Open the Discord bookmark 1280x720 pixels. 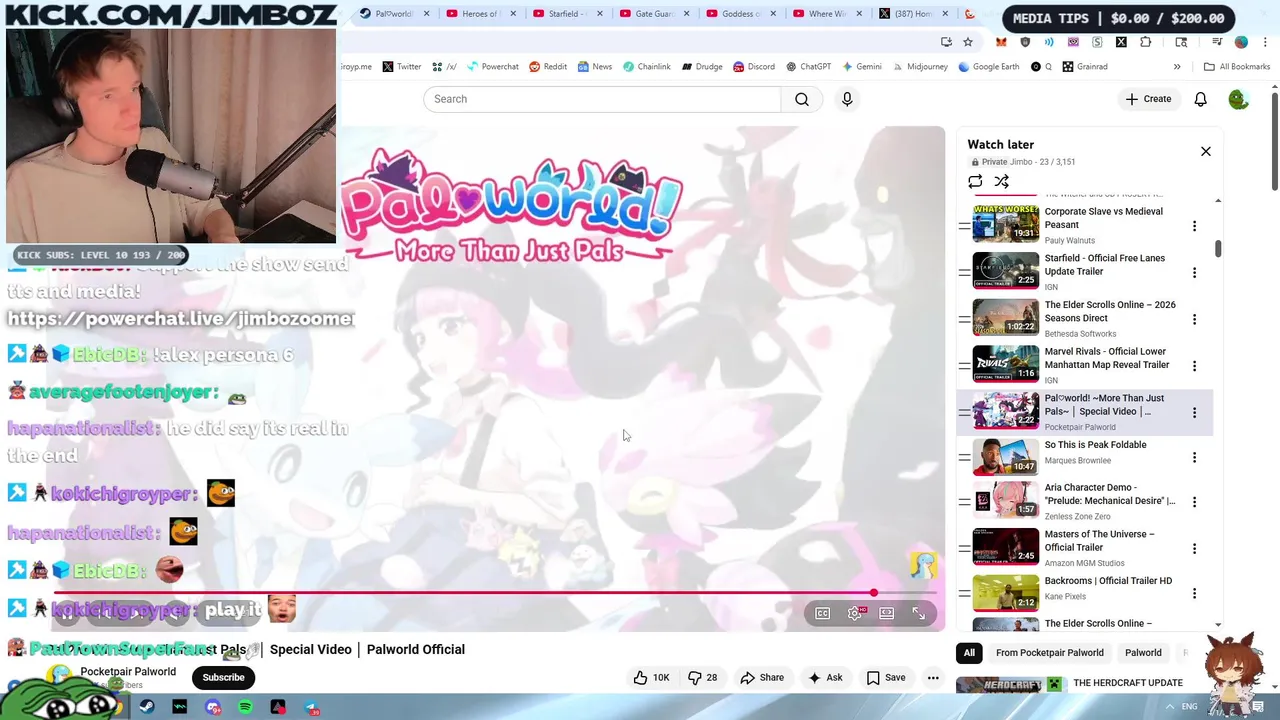[753, 67]
